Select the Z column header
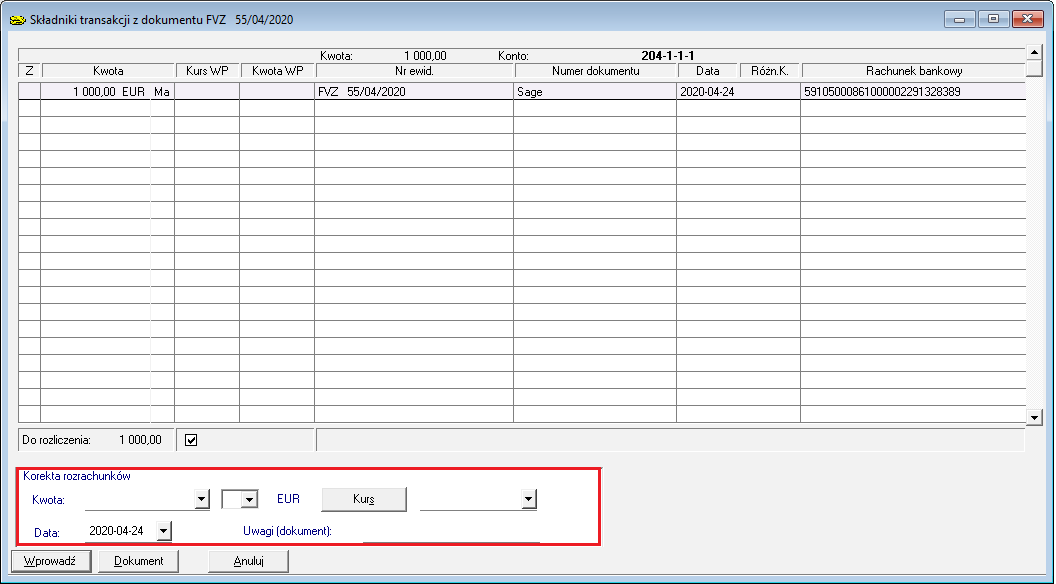 tap(29, 71)
